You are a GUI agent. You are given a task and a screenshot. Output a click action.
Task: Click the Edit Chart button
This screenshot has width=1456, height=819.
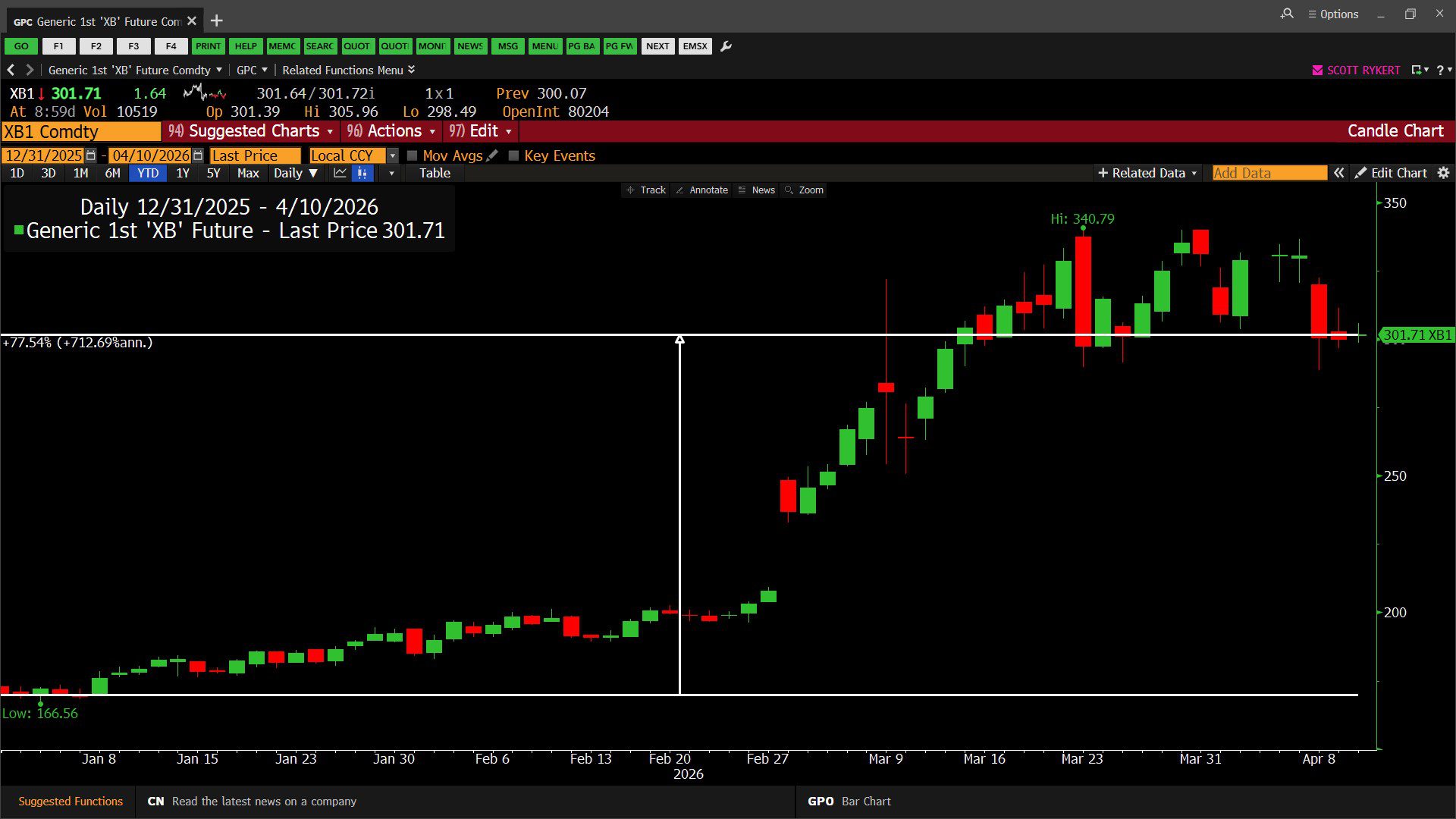point(1391,173)
